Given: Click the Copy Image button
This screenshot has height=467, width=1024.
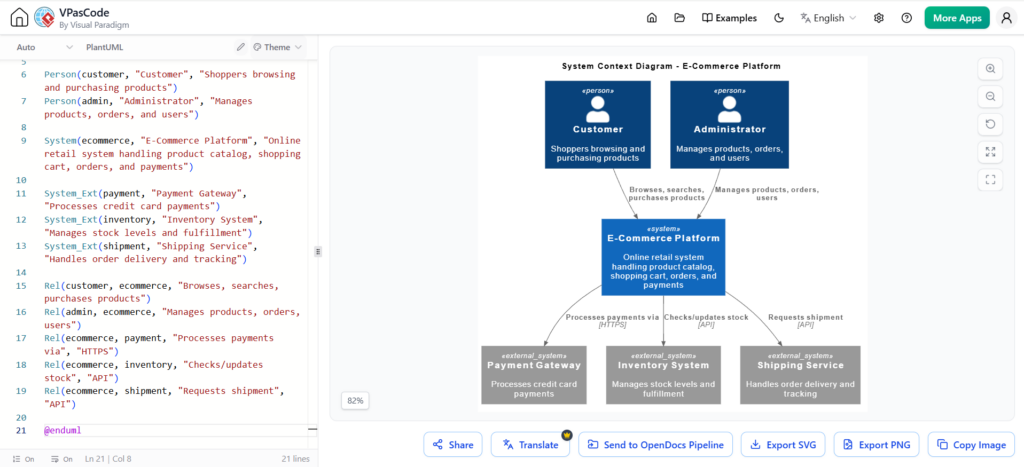Looking at the screenshot, I should coord(971,445).
